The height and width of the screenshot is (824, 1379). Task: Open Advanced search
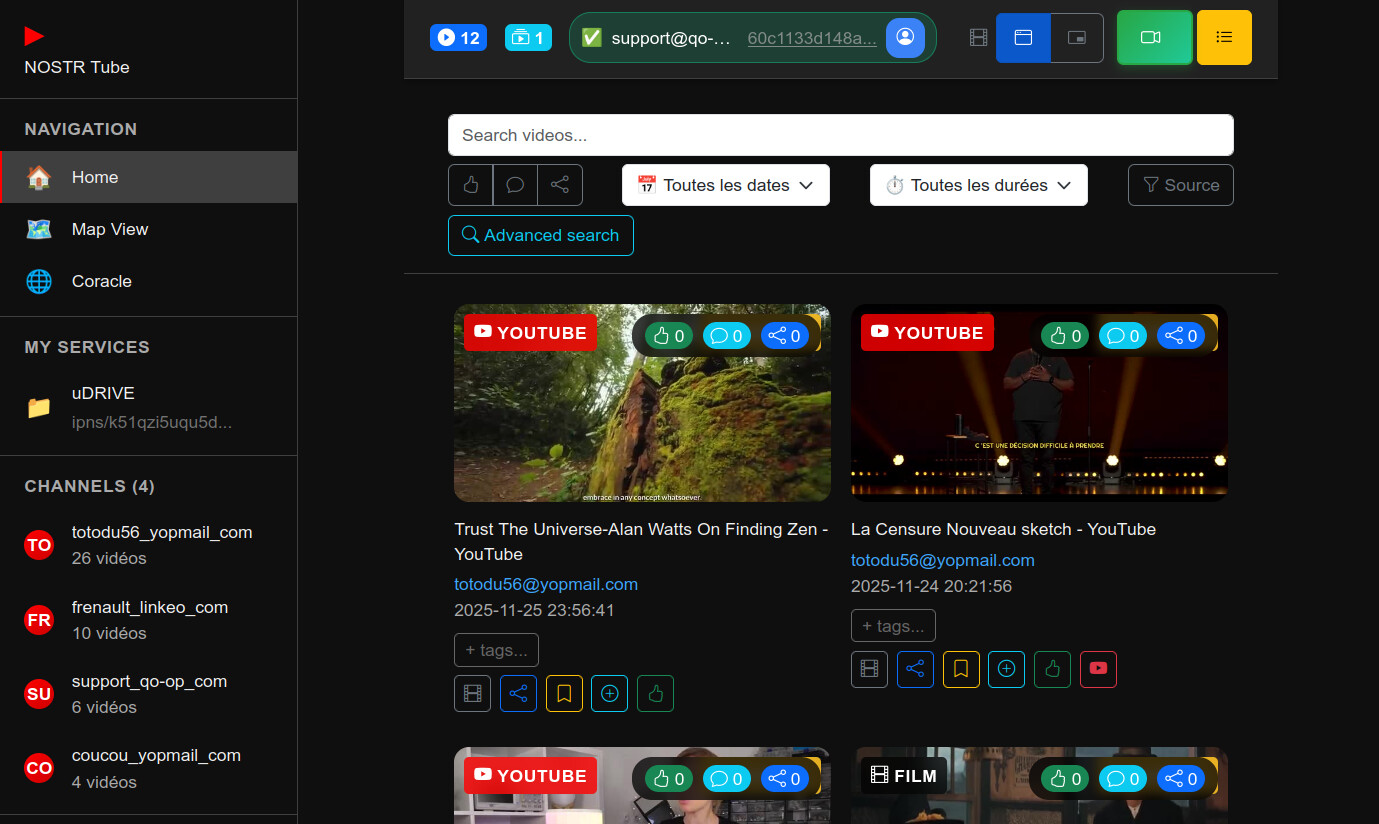click(540, 235)
